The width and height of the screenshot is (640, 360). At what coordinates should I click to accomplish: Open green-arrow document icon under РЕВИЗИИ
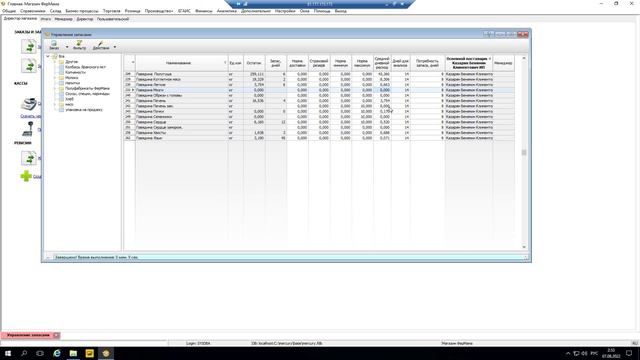(x=29, y=158)
